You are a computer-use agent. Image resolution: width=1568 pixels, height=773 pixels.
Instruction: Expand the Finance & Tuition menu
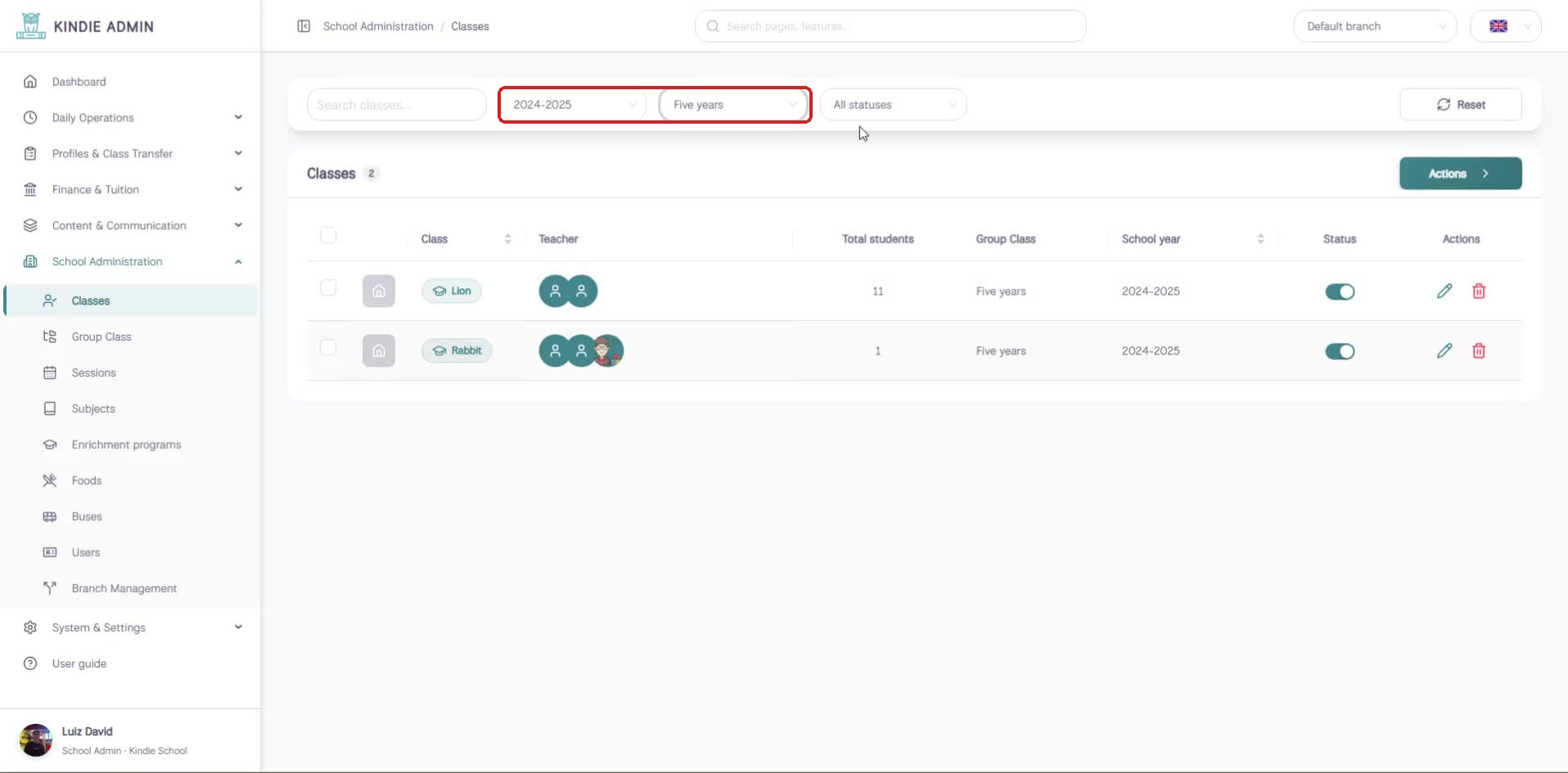pos(131,189)
